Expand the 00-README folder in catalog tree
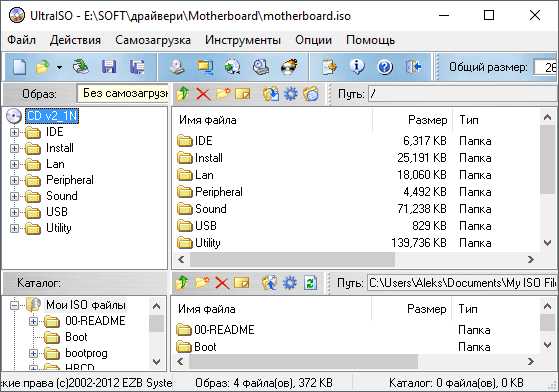This screenshot has width=559, height=392. tap(33, 321)
